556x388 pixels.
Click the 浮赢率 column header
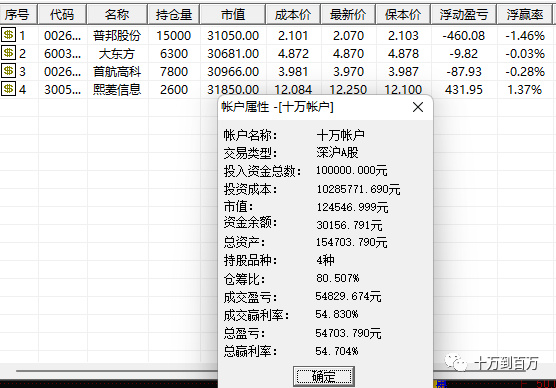[x=525, y=15]
